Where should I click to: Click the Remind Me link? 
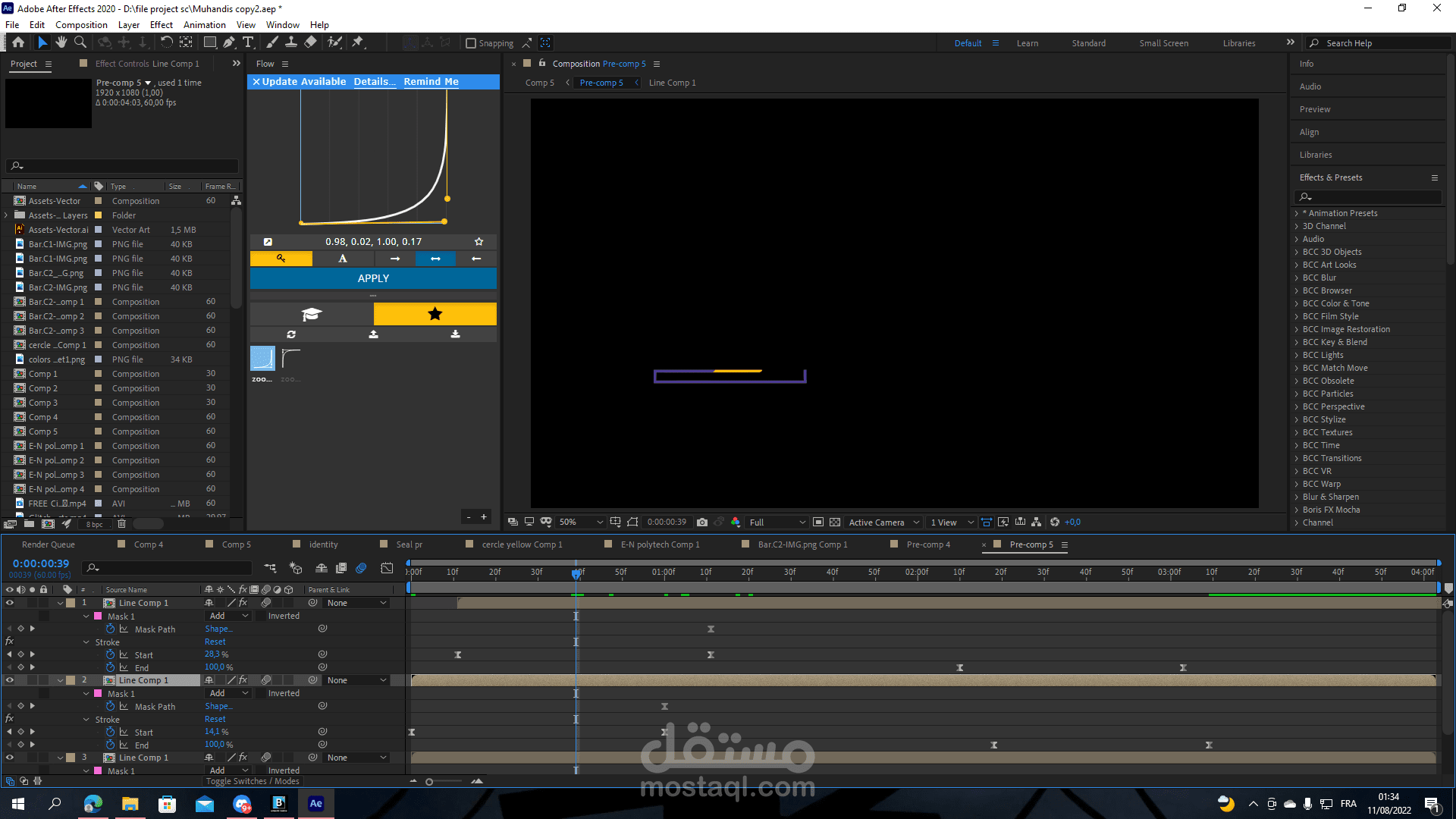click(431, 82)
